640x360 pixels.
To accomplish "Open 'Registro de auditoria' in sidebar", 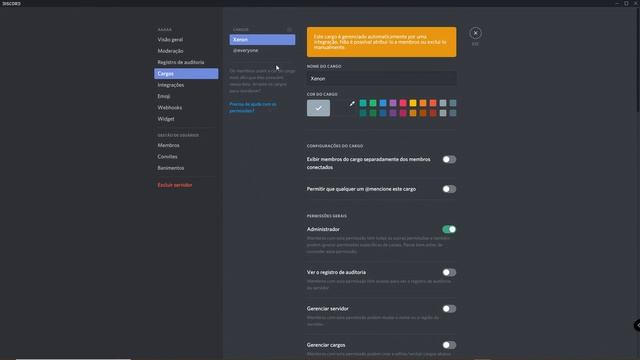I will pos(186,62).
